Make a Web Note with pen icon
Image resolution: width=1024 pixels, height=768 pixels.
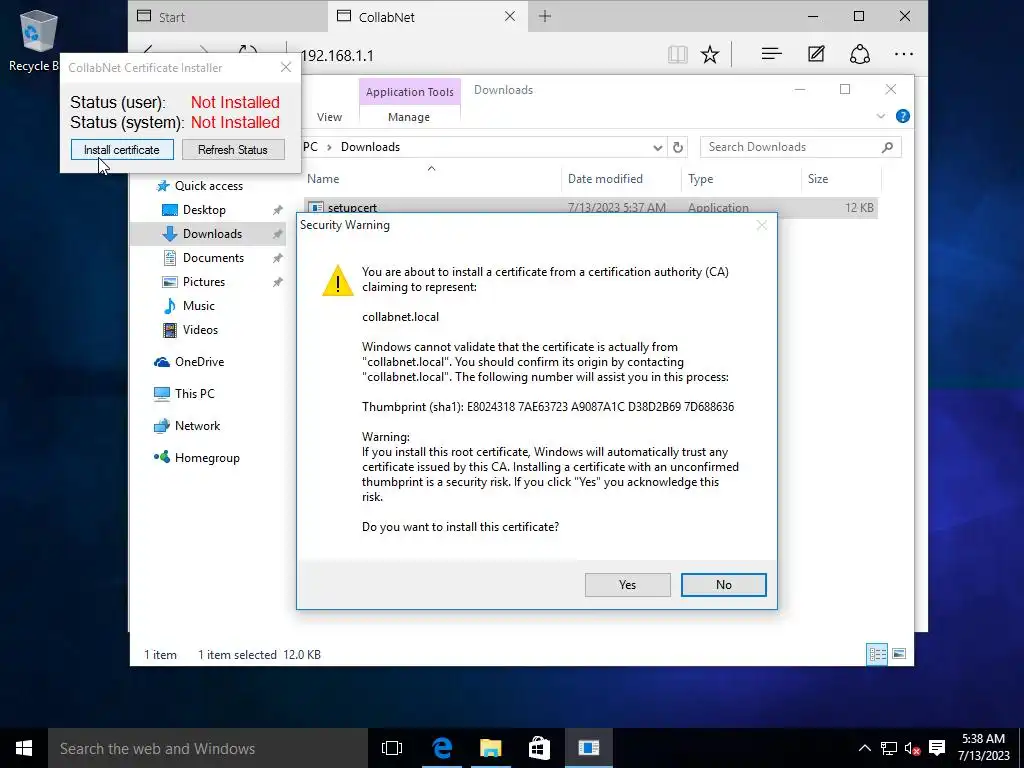(x=816, y=54)
